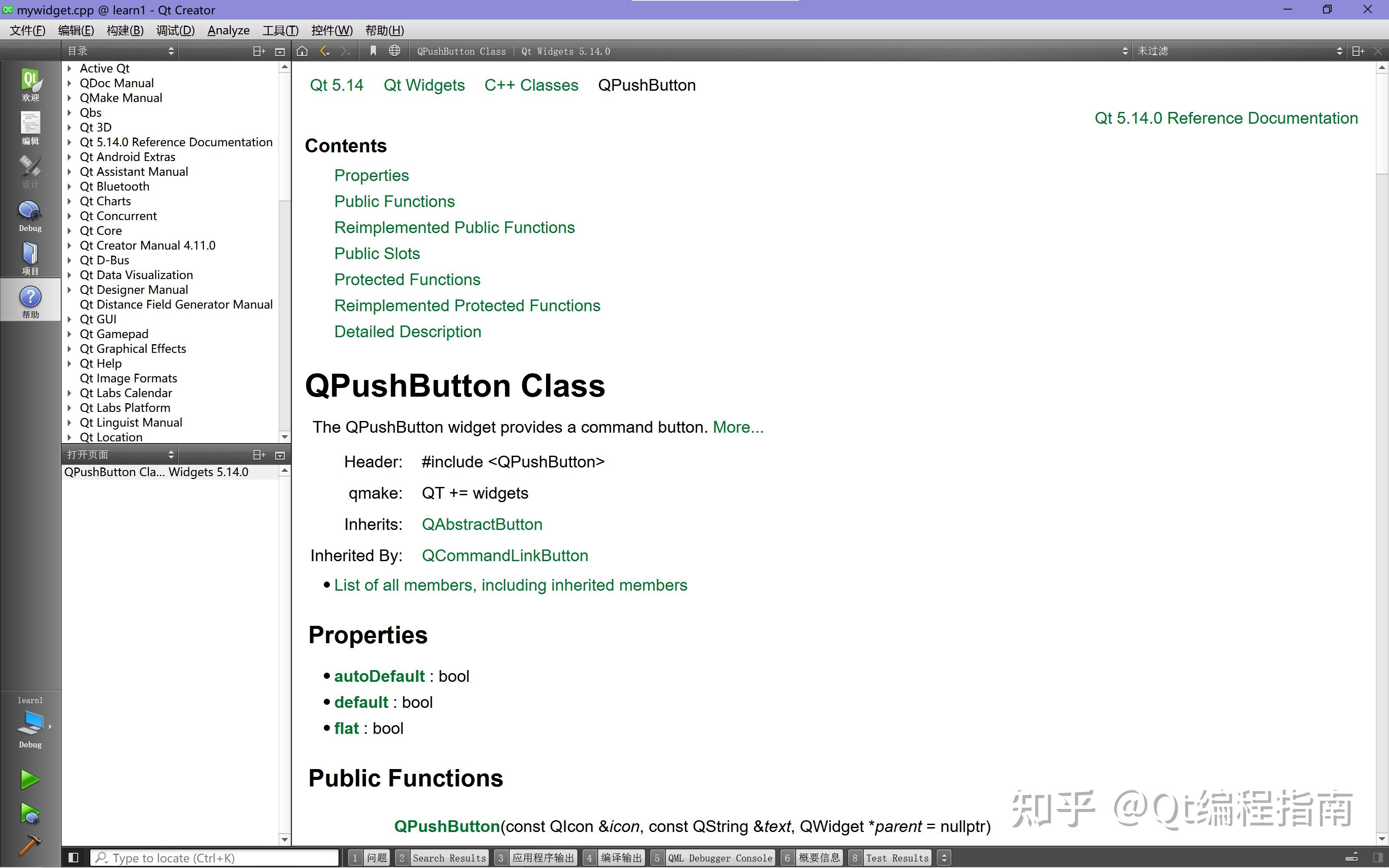Click the More... link in the description
Screen dimensions: 1389x868
coord(738,427)
